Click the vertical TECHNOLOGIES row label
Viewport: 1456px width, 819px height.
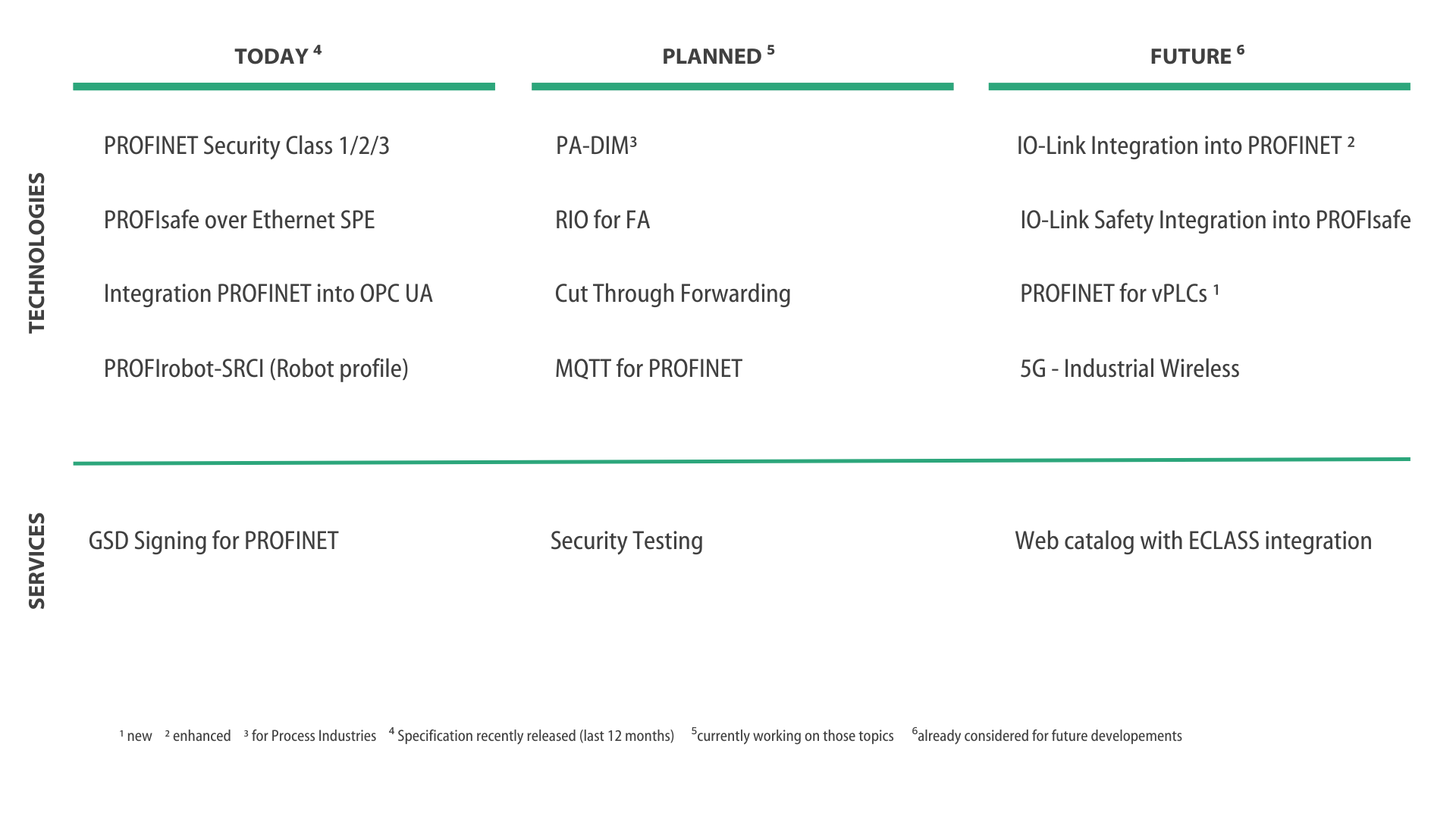36,253
